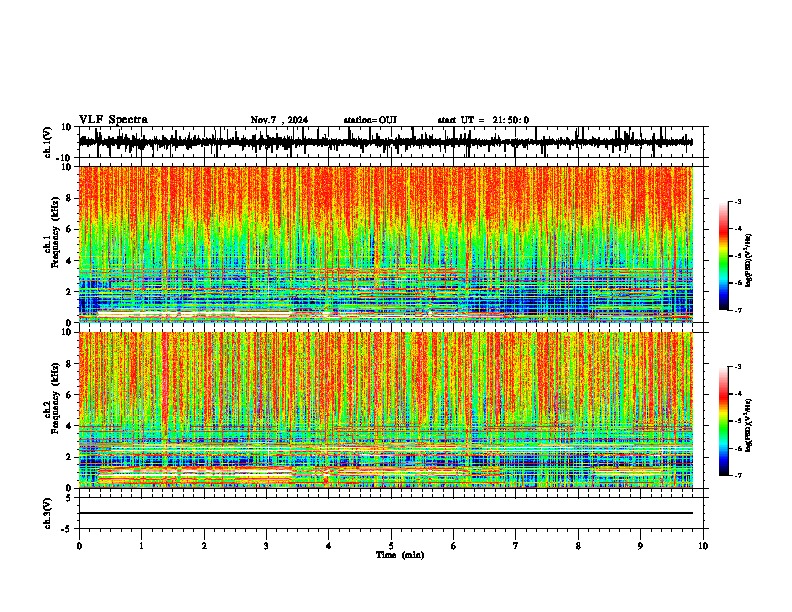Click the date 'Nov.7 , 2024'
792x612 pixels.
pos(279,120)
